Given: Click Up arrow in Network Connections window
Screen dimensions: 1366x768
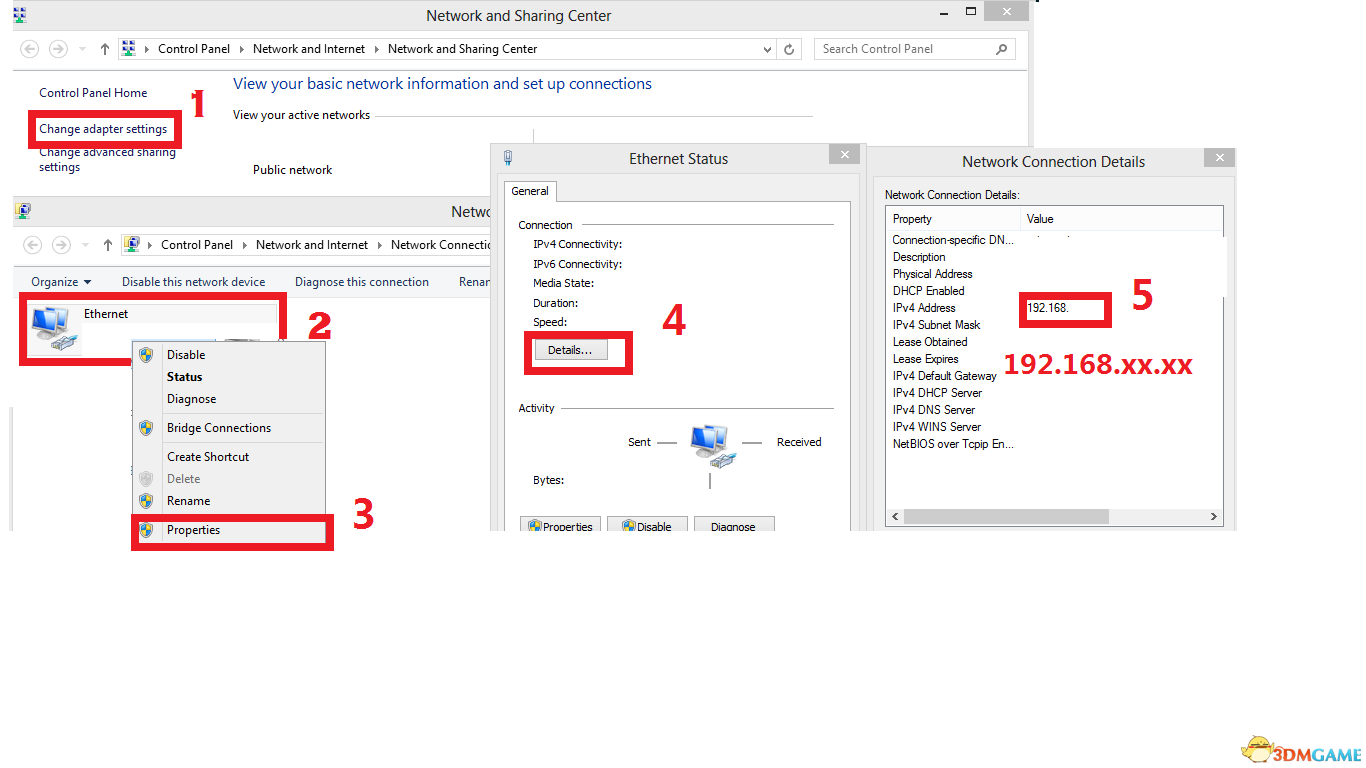Looking at the screenshot, I should coord(108,245).
